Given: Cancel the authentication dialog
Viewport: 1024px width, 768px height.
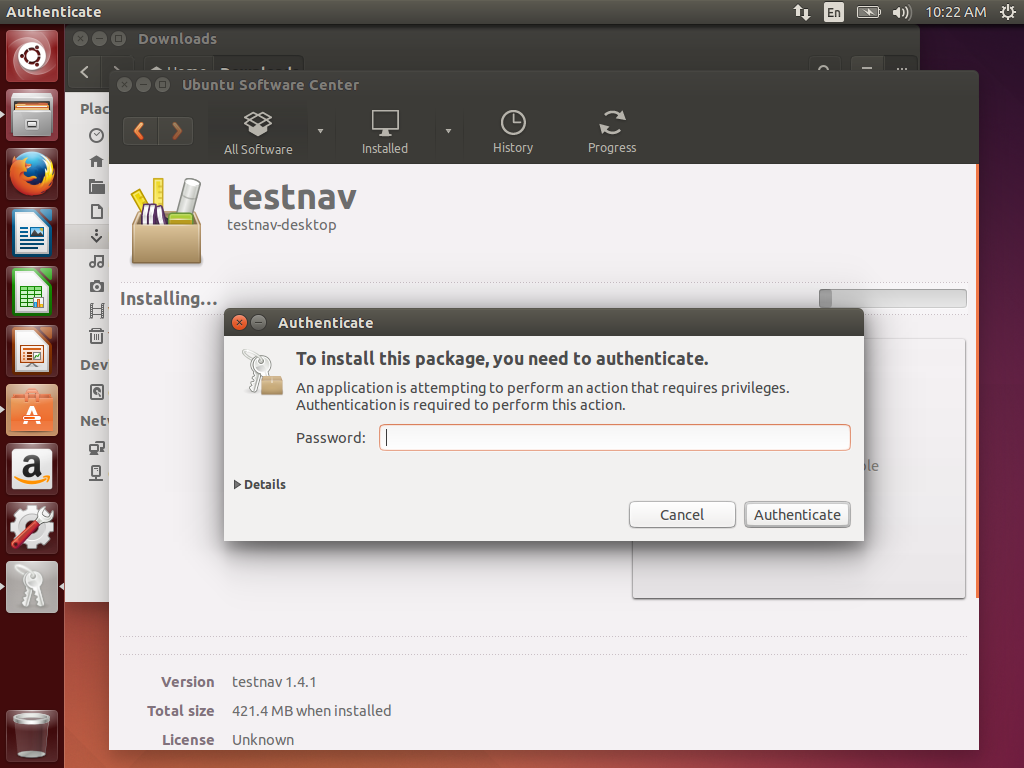Looking at the screenshot, I should pyautogui.click(x=682, y=514).
